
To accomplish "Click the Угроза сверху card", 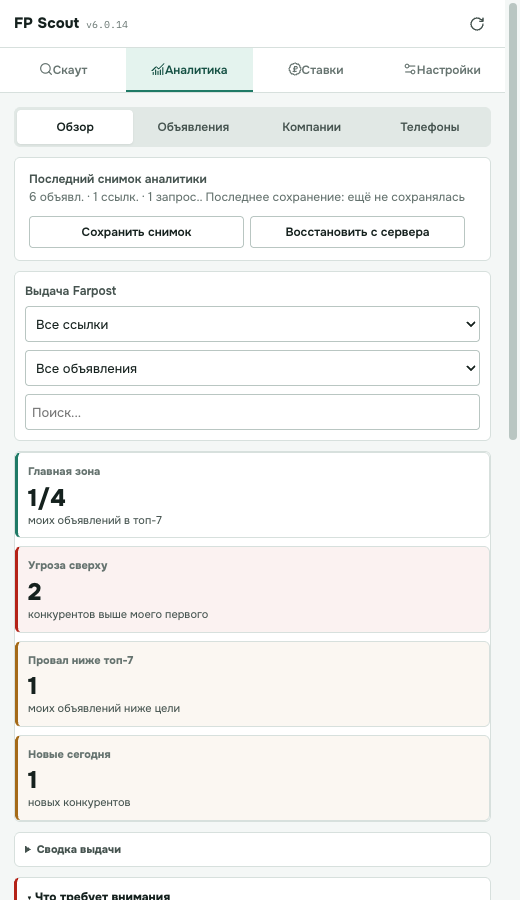I will pyautogui.click(x=253, y=589).
